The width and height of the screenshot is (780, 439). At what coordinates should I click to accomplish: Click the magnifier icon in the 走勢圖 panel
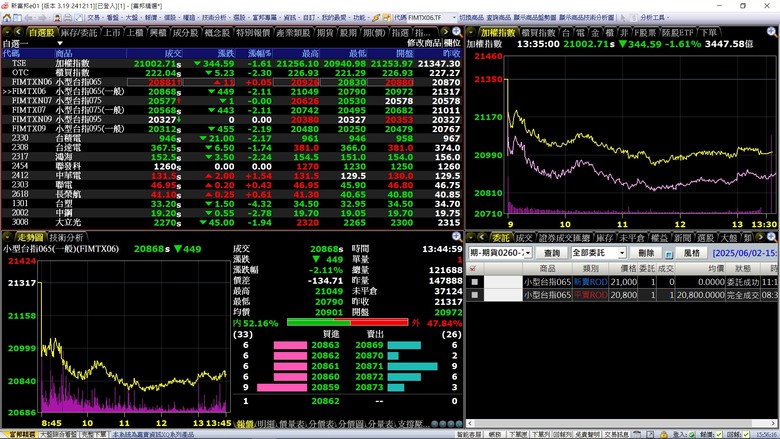click(x=456, y=237)
